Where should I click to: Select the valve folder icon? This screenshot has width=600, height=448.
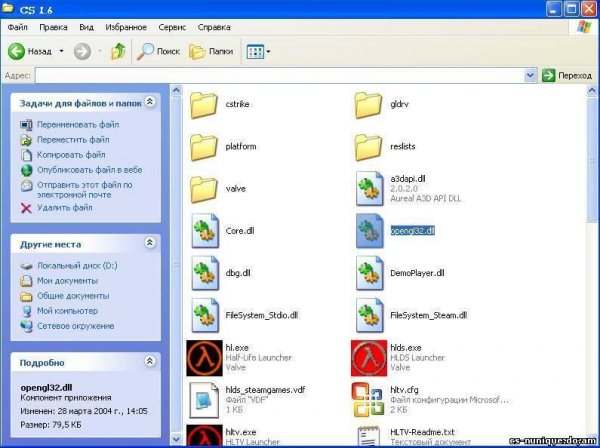coord(204,189)
